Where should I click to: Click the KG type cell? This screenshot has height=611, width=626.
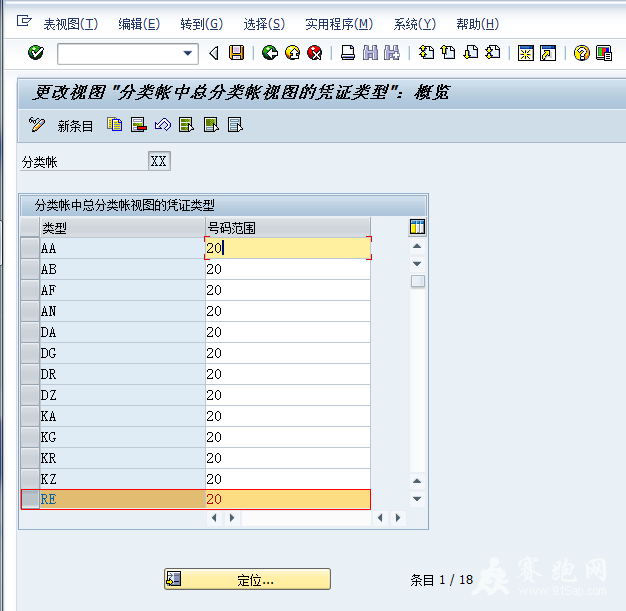(122, 437)
